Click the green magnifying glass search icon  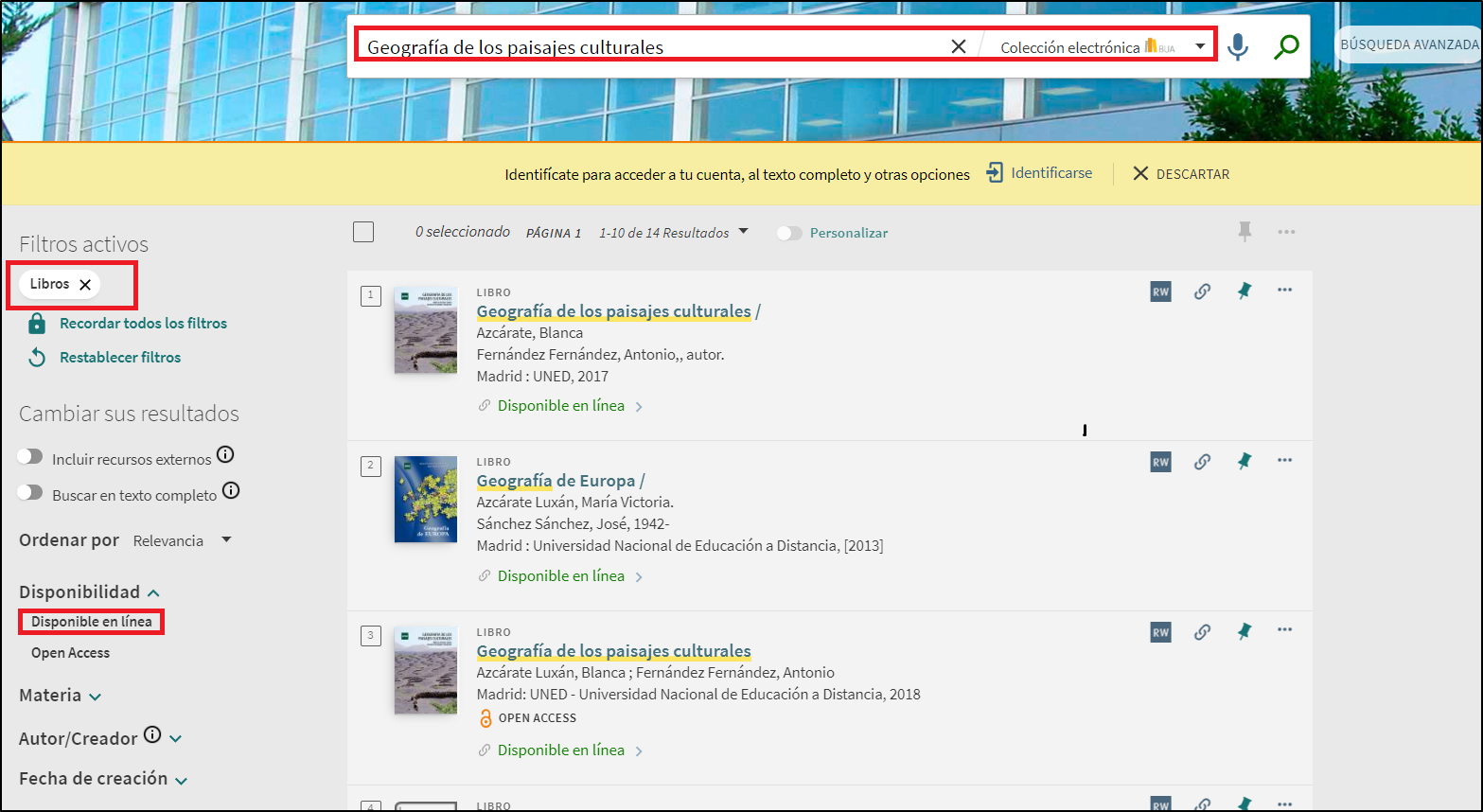tap(1285, 46)
